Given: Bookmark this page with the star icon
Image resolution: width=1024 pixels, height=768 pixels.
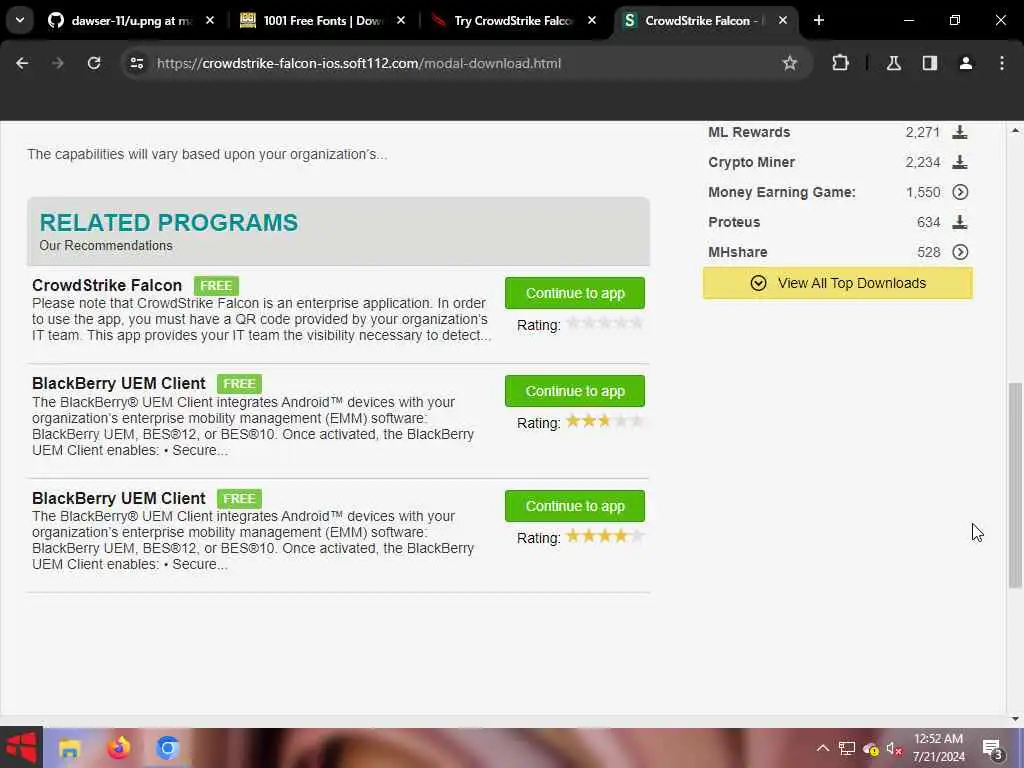Looking at the screenshot, I should point(790,63).
